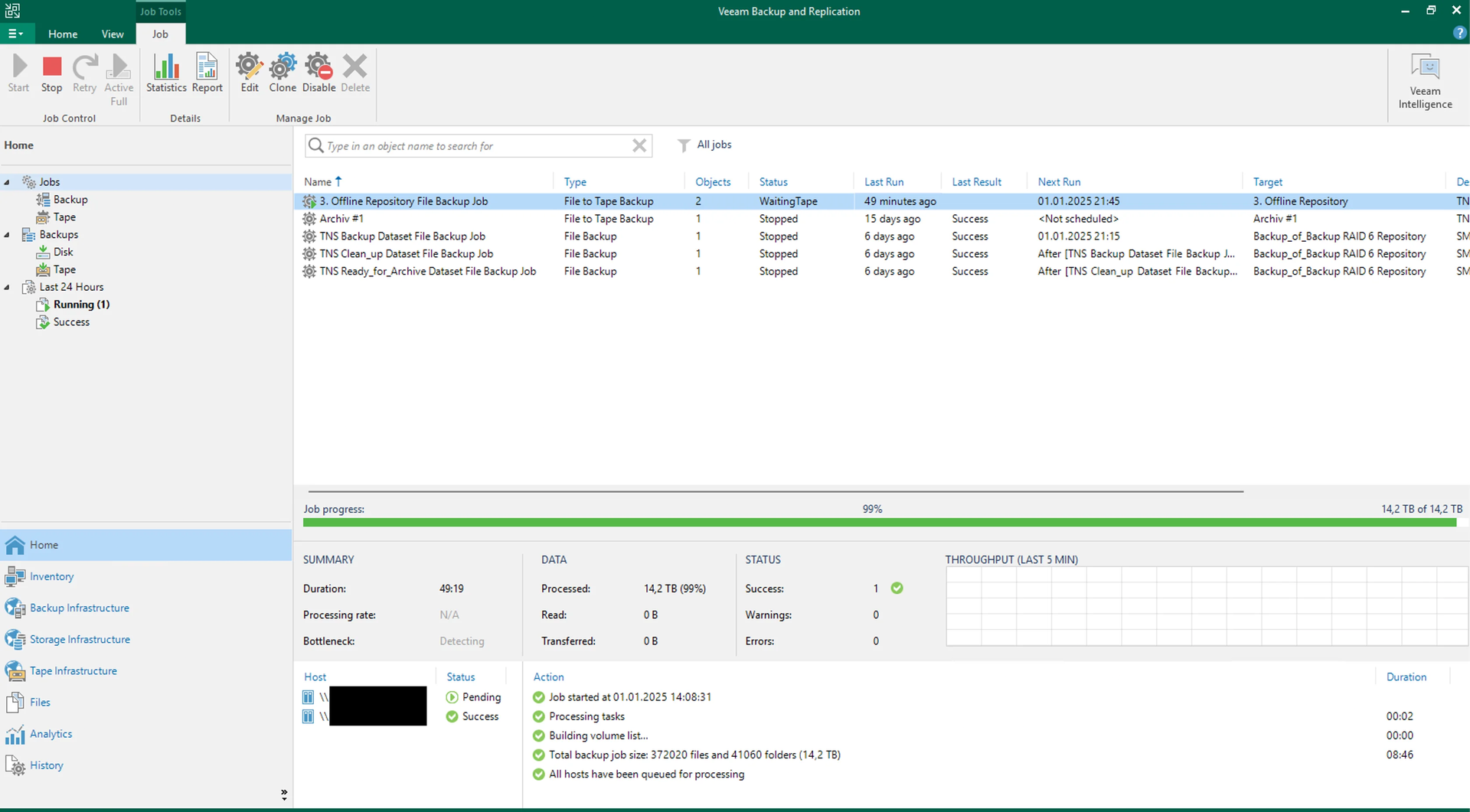Expand navigation pane options chevron
This screenshot has width=1470, height=812.
[x=284, y=794]
